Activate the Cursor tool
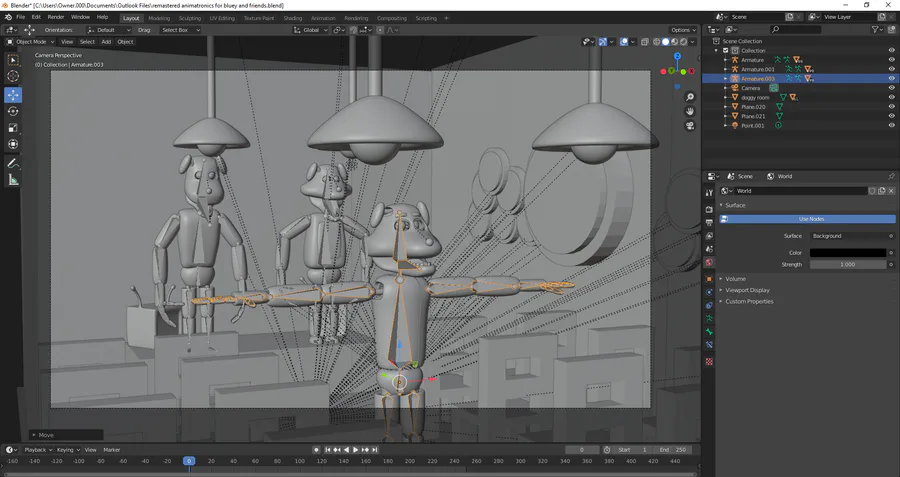Screen dimensions: 900x477 13,76
